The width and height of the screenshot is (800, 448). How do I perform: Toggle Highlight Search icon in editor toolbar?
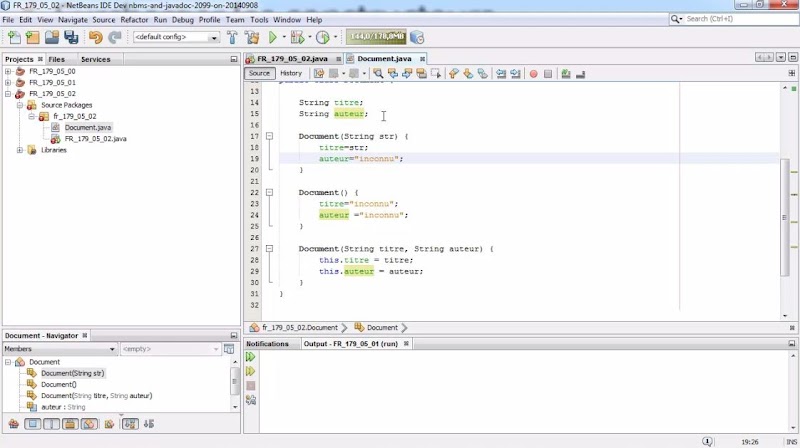click(x=421, y=74)
